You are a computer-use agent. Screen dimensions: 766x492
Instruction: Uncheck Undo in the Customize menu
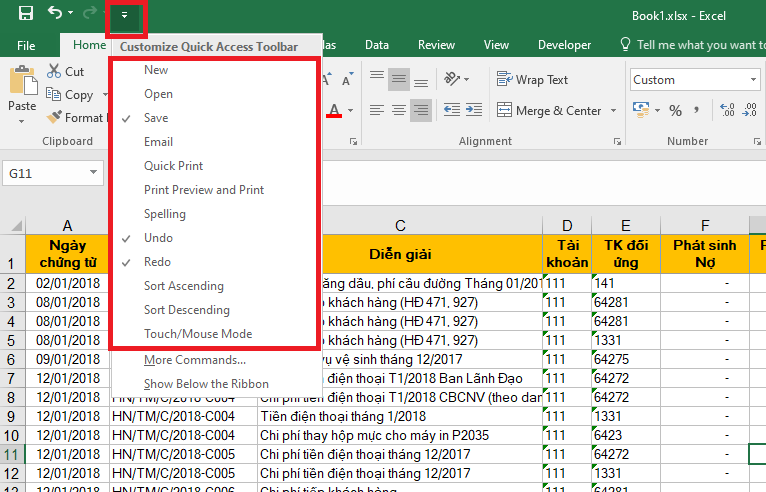[158, 238]
